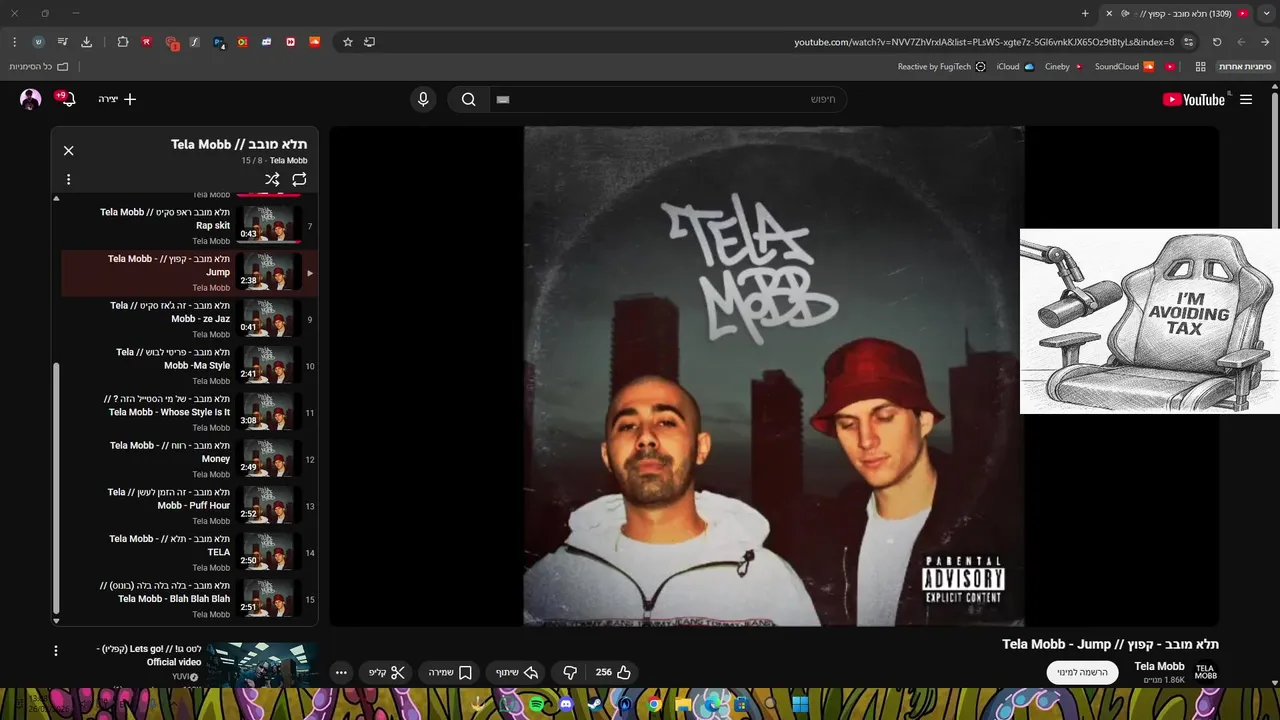Image resolution: width=1280 pixels, height=720 pixels.
Task: Start voice search with the microphone
Action: tap(423, 99)
